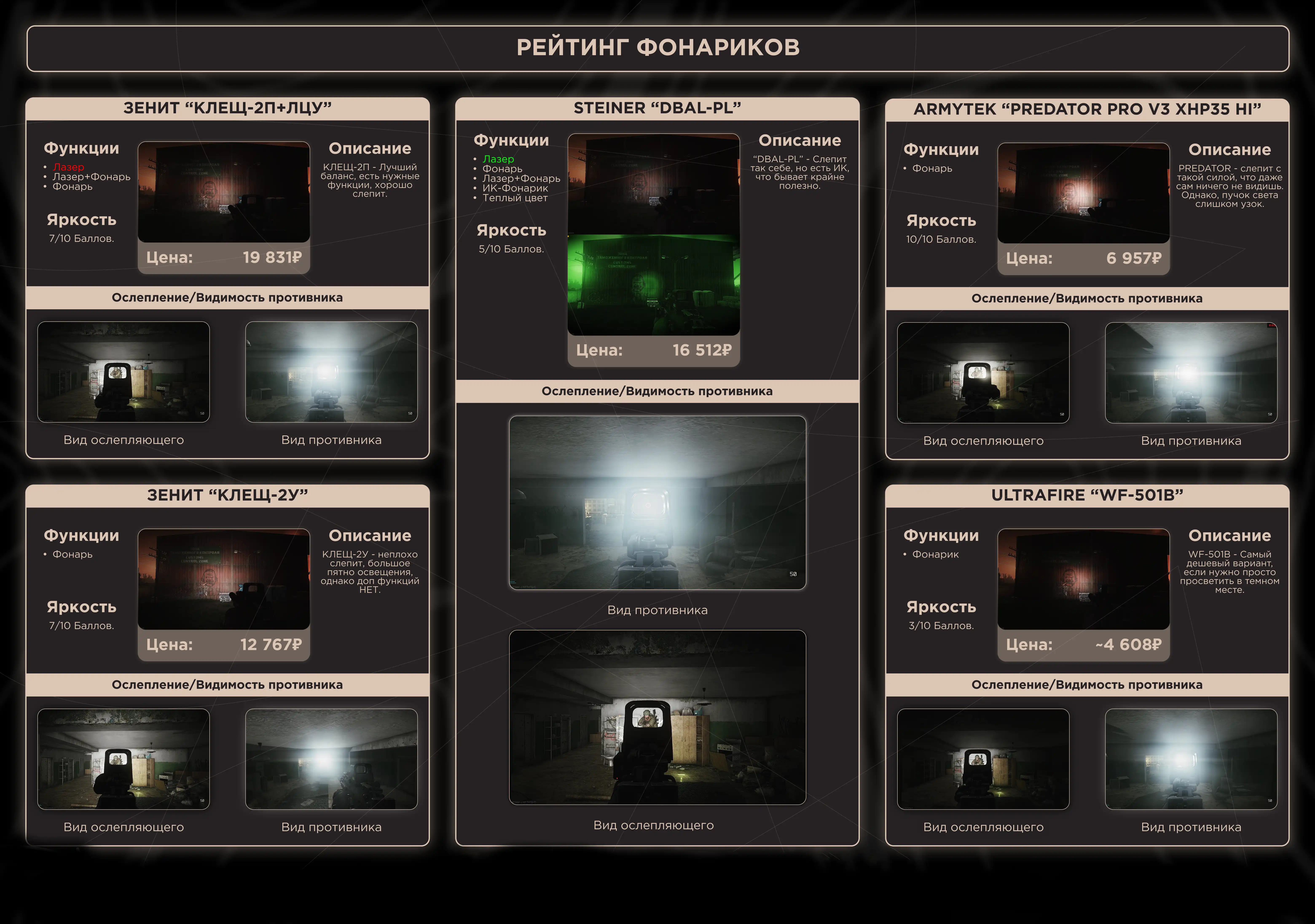Select the ЗЕНИТ "КЛЕЩ-2У" card heading
Image resolution: width=1315 pixels, height=924 pixels.
click(227, 495)
